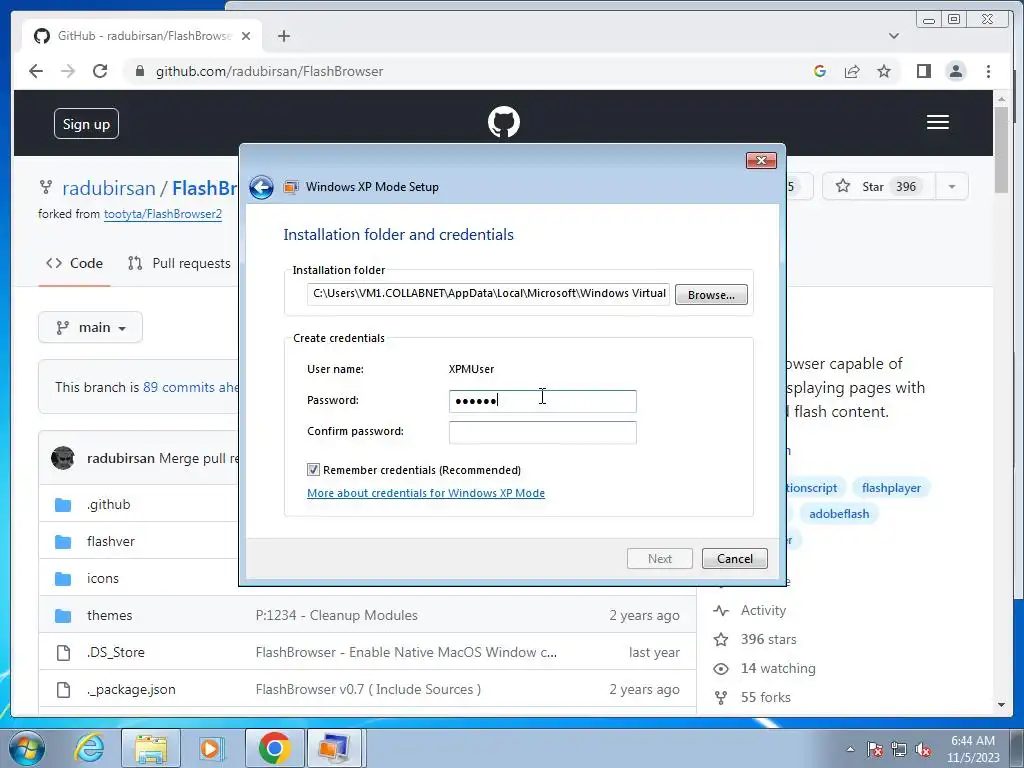Viewport: 1024px width, 768px height.
Task: Click the back arrow in XP Mode Setup
Action: tap(261, 187)
